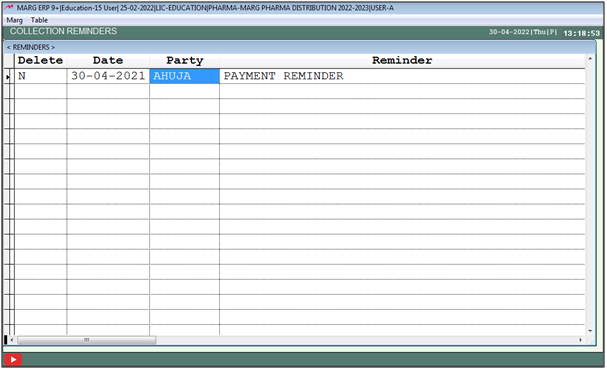Click the clock showing 13:18:53
This screenshot has height=369, width=607.
(581, 33)
